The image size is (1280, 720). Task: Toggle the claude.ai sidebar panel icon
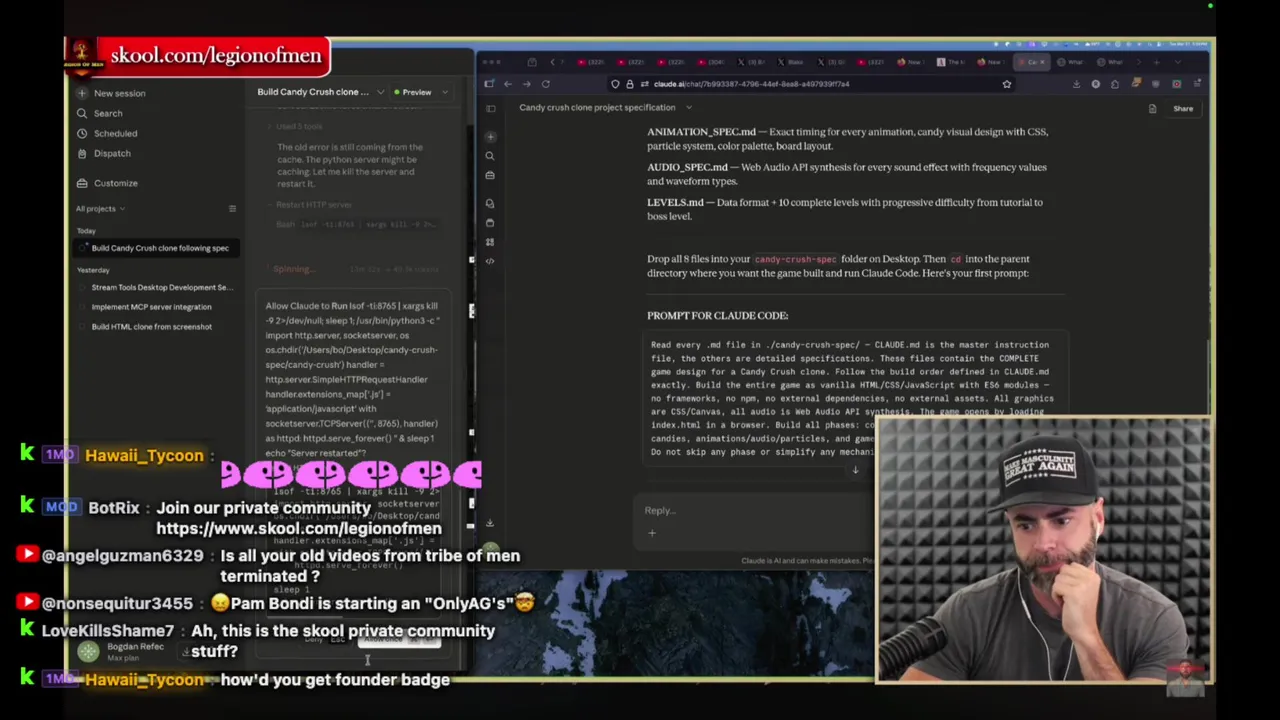point(490,107)
